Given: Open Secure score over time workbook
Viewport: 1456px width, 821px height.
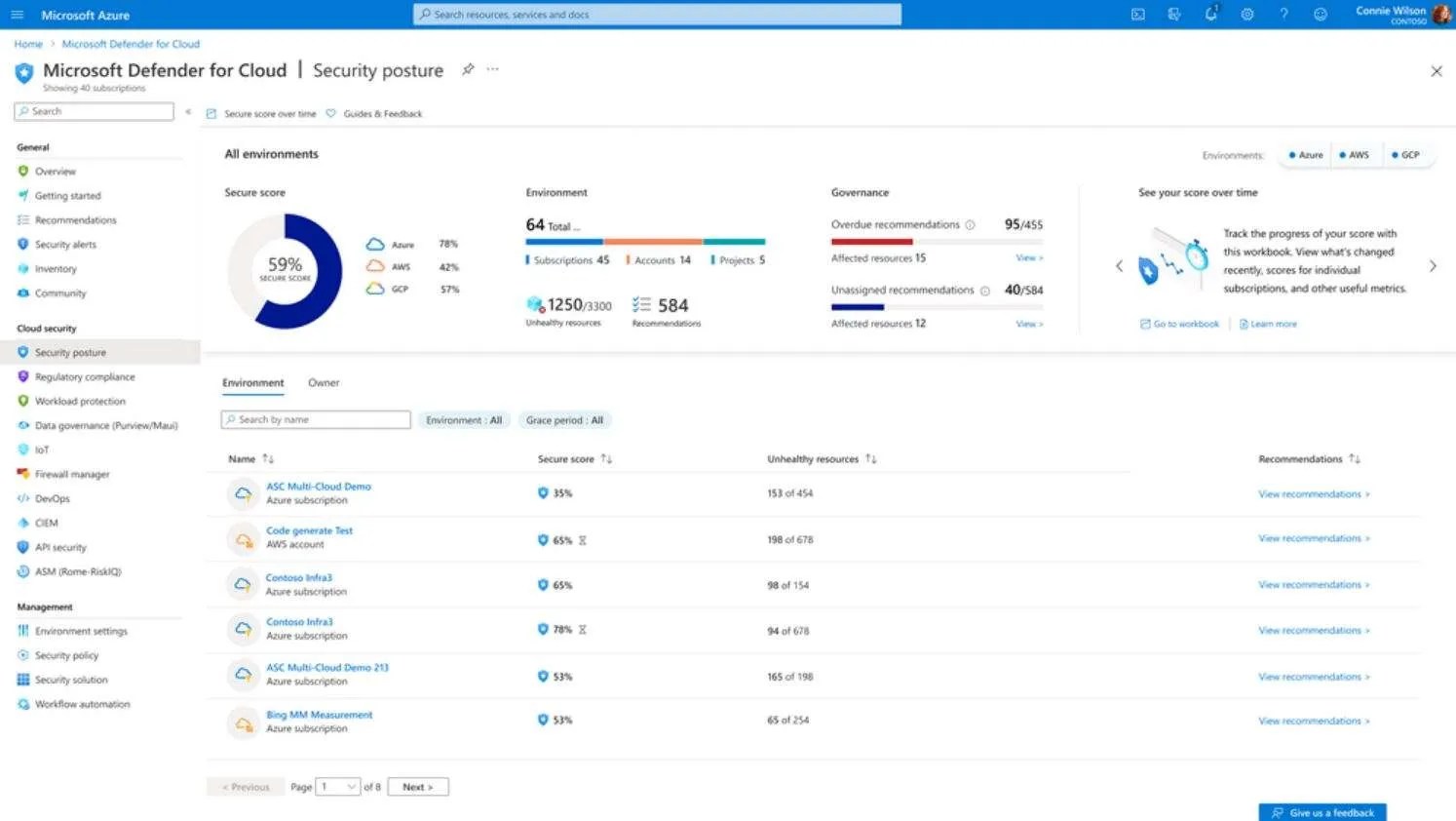Looking at the screenshot, I should coord(261,114).
